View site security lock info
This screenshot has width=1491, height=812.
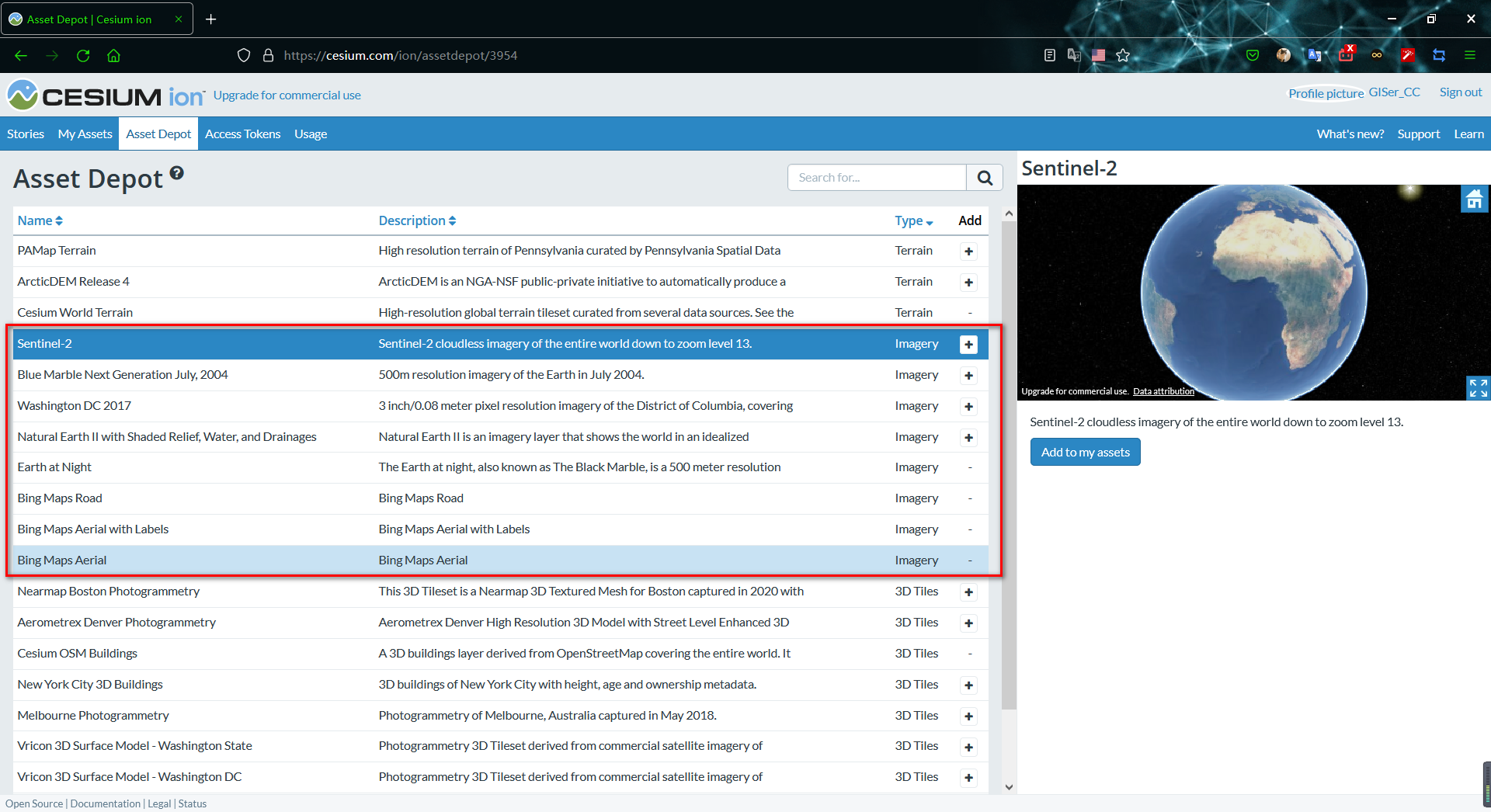click(x=269, y=55)
